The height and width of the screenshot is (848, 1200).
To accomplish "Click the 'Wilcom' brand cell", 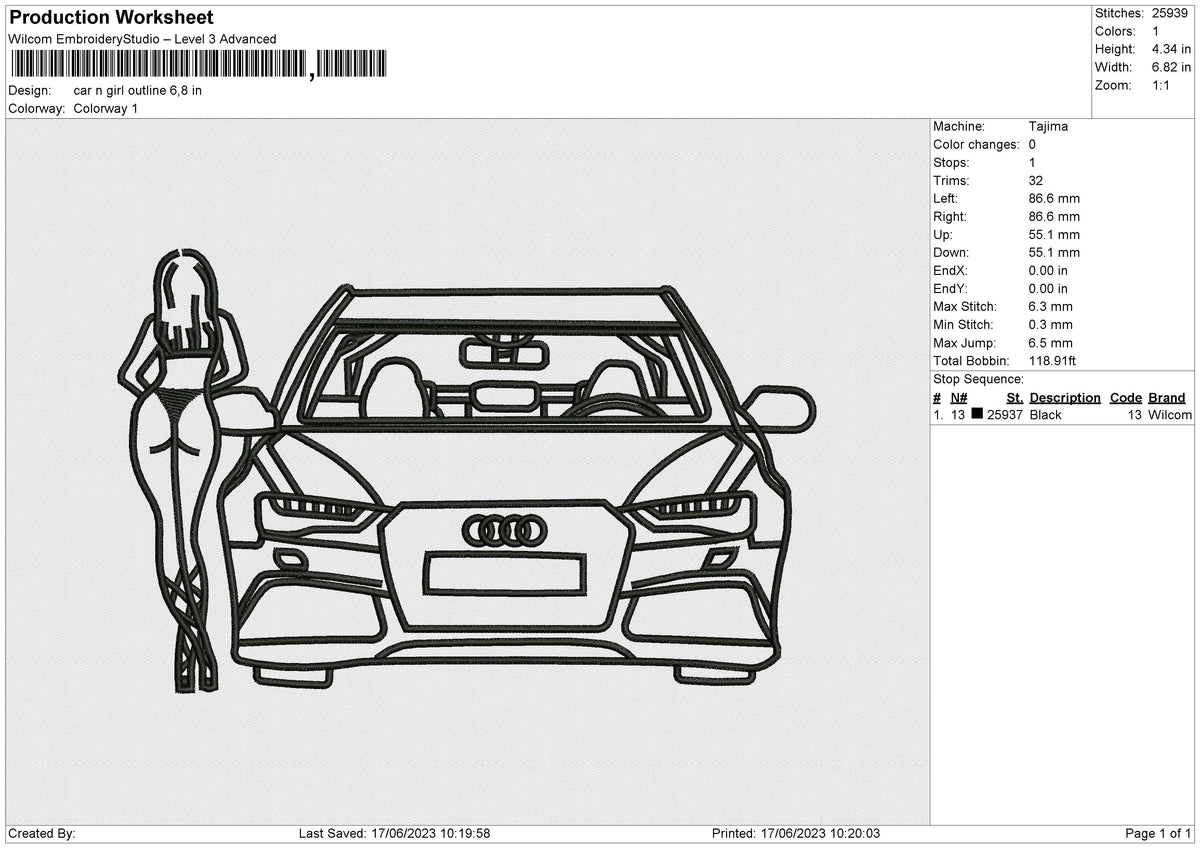I will tap(1170, 414).
